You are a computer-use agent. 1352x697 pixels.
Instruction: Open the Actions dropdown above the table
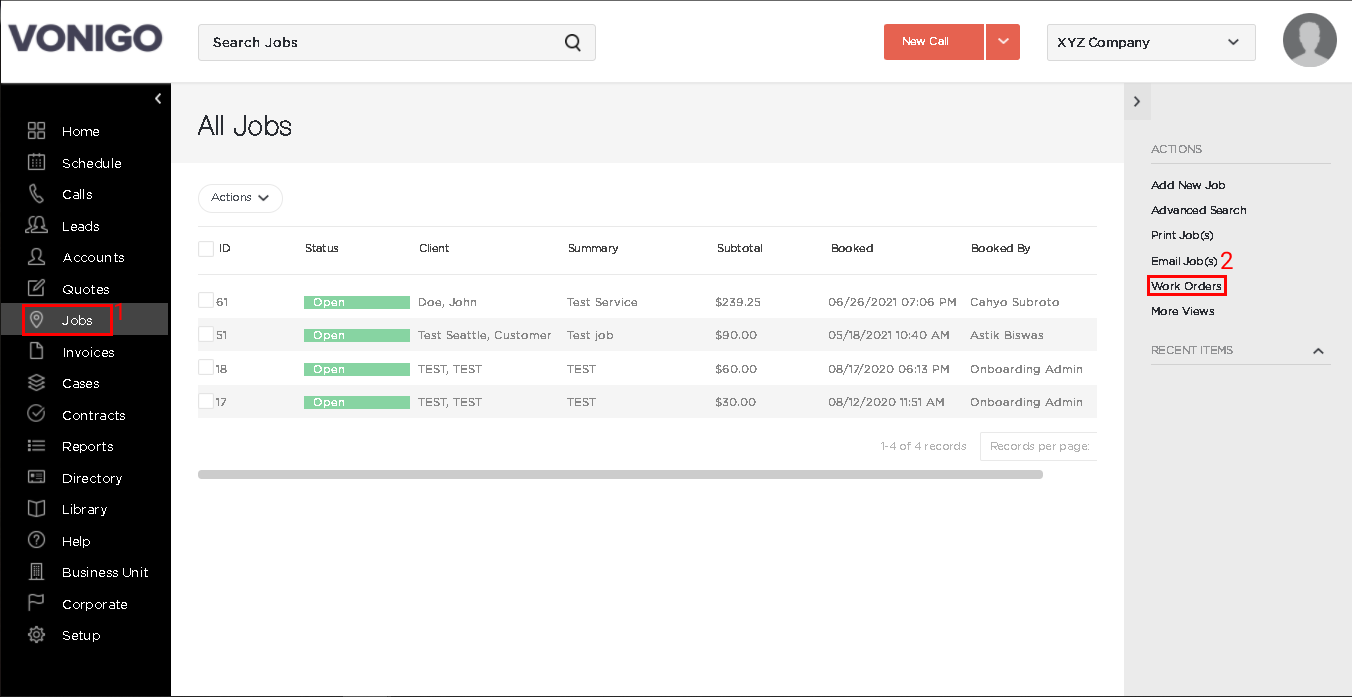240,198
